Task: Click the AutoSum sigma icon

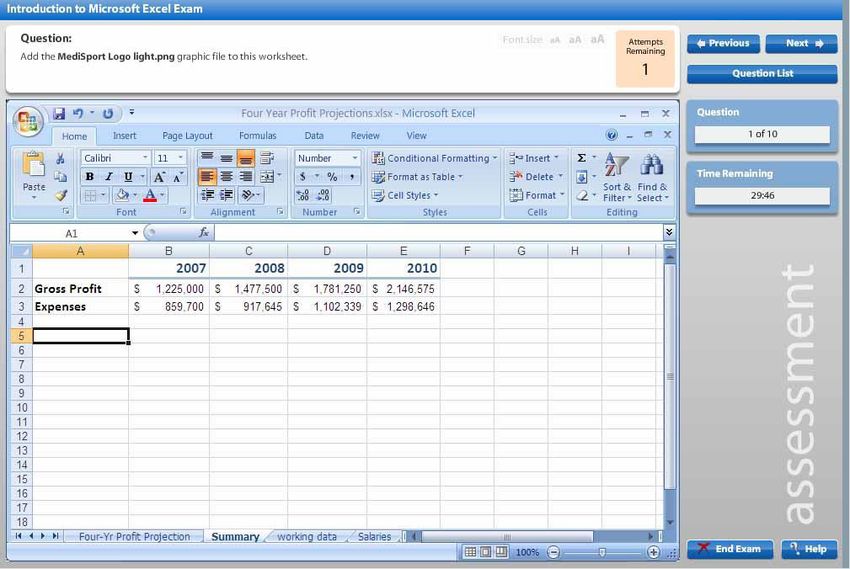Action: tap(582, 158)
